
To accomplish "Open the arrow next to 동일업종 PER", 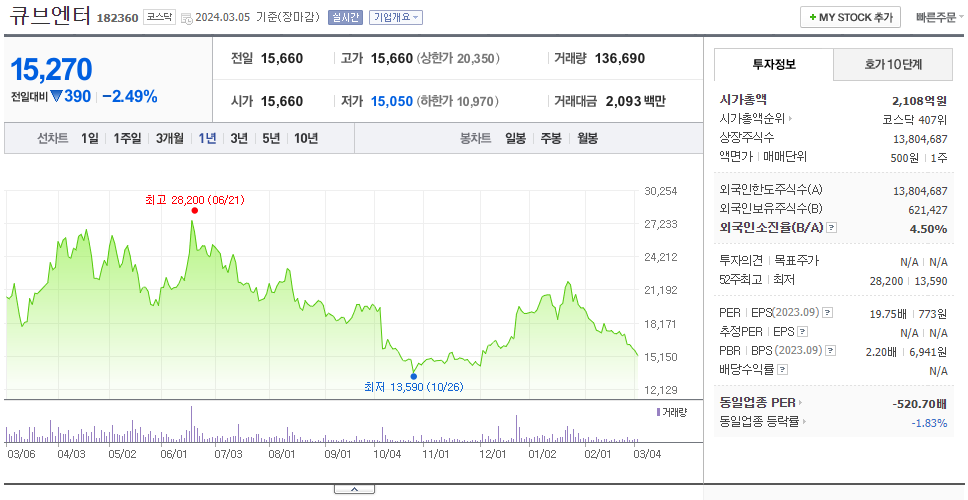I will click(799, 403).
